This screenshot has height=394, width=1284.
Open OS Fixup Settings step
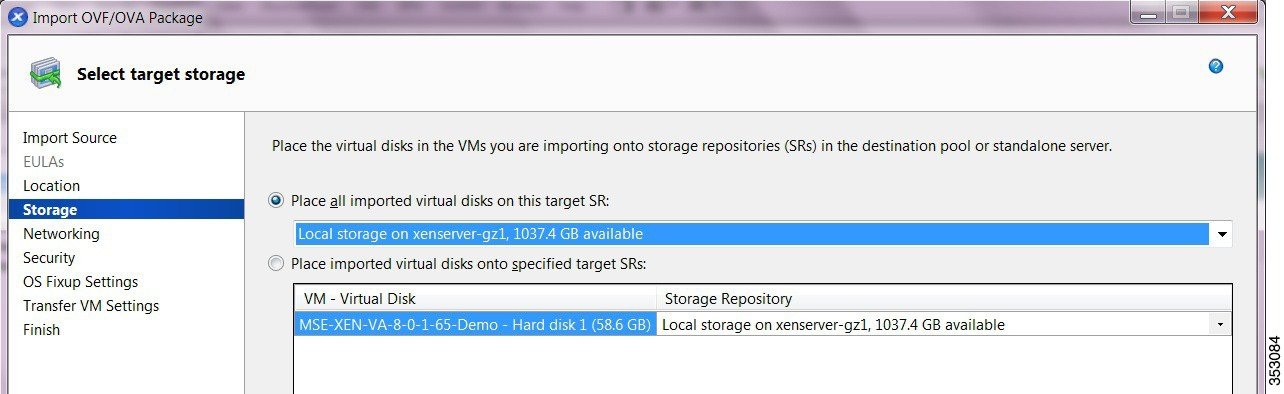(80, 282)
